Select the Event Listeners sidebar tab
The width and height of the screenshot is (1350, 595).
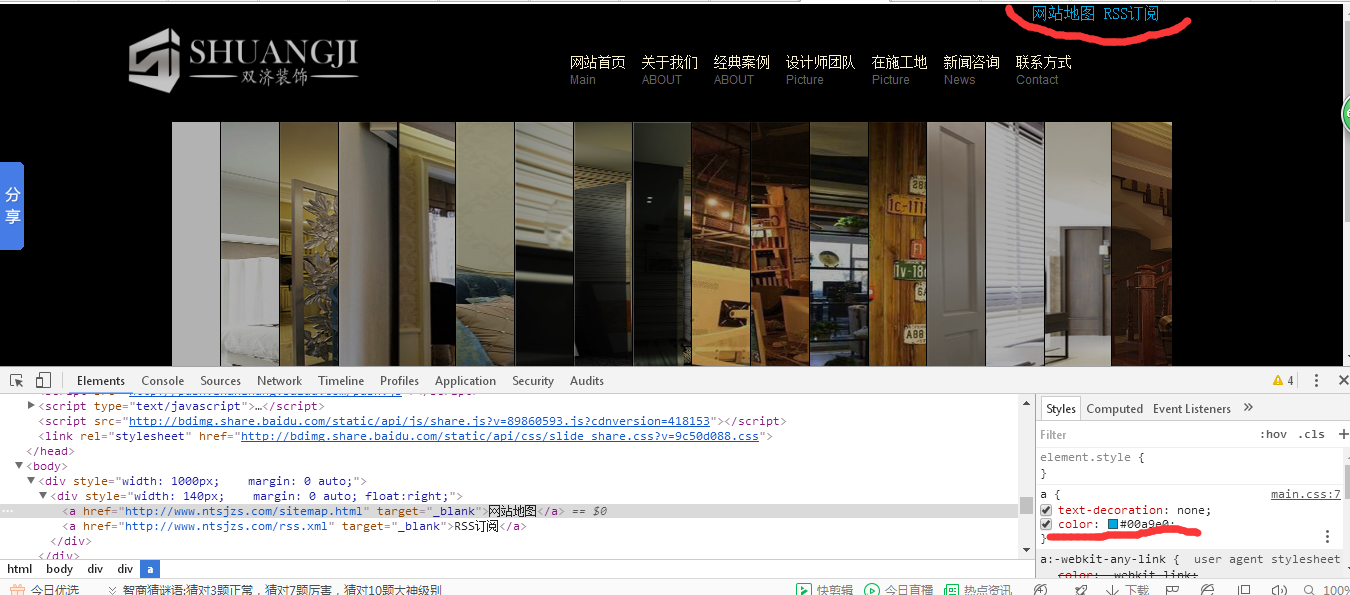tap(1192, 408)
